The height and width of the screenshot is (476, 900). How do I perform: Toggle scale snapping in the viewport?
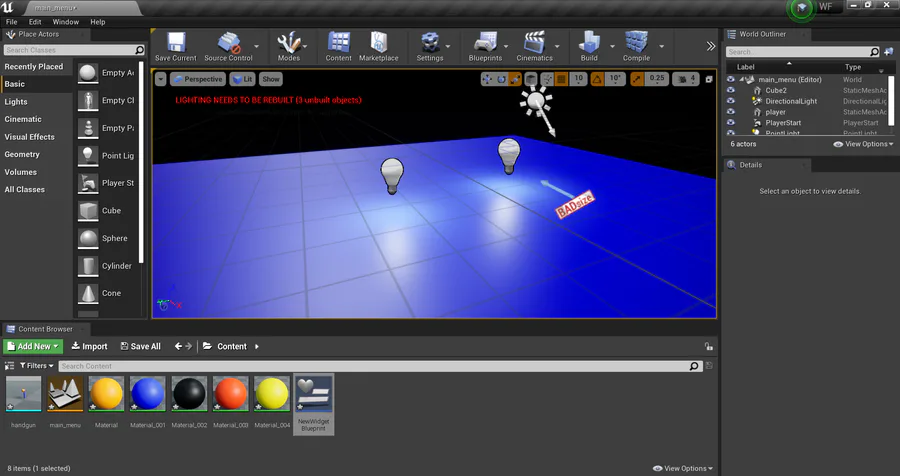637,79
